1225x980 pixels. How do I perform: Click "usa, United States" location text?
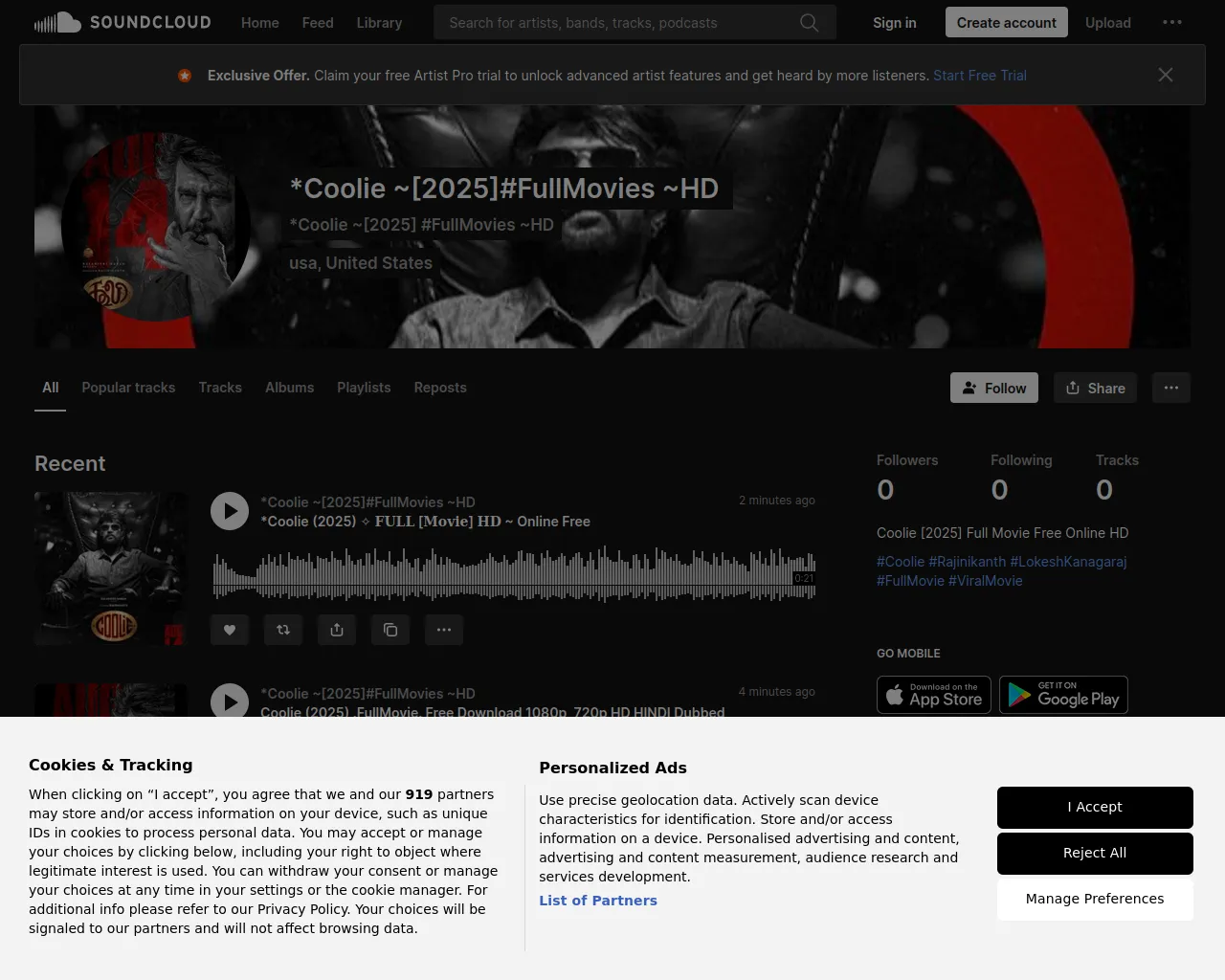point(361,263)
